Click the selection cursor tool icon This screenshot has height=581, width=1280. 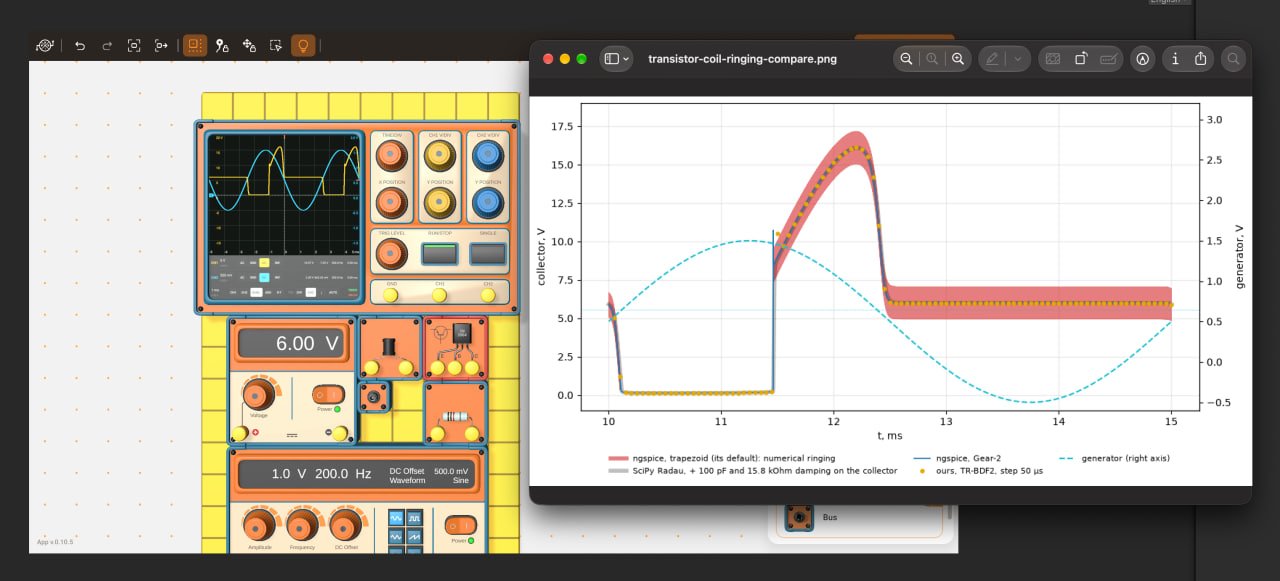276,46
